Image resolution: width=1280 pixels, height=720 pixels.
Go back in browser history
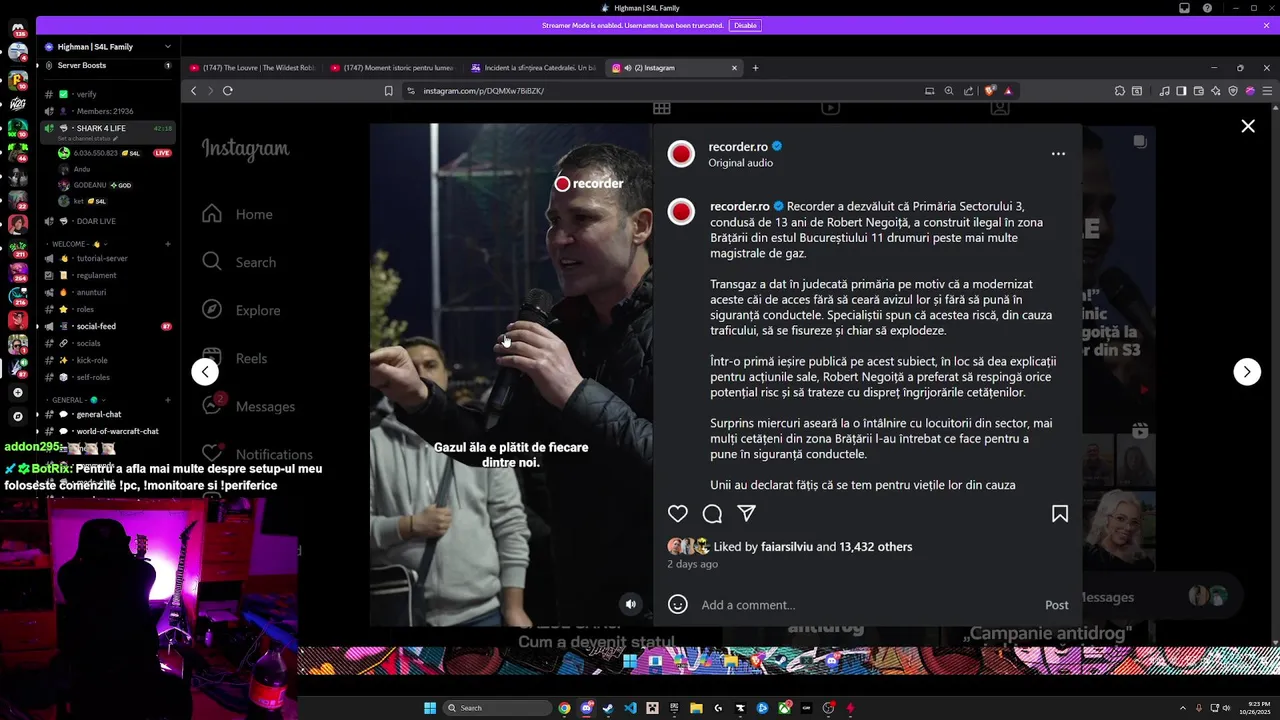coord(194,91)
